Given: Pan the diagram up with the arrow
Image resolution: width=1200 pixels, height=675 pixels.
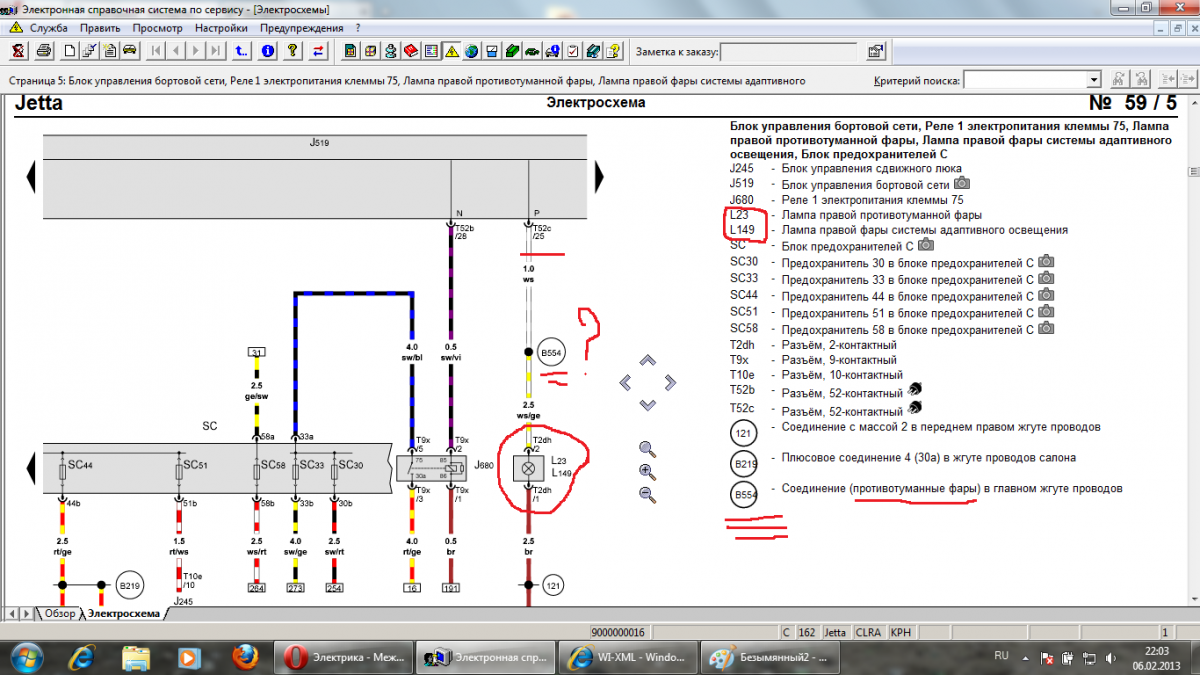Looking at the screenshot, I should coord(647,360).
